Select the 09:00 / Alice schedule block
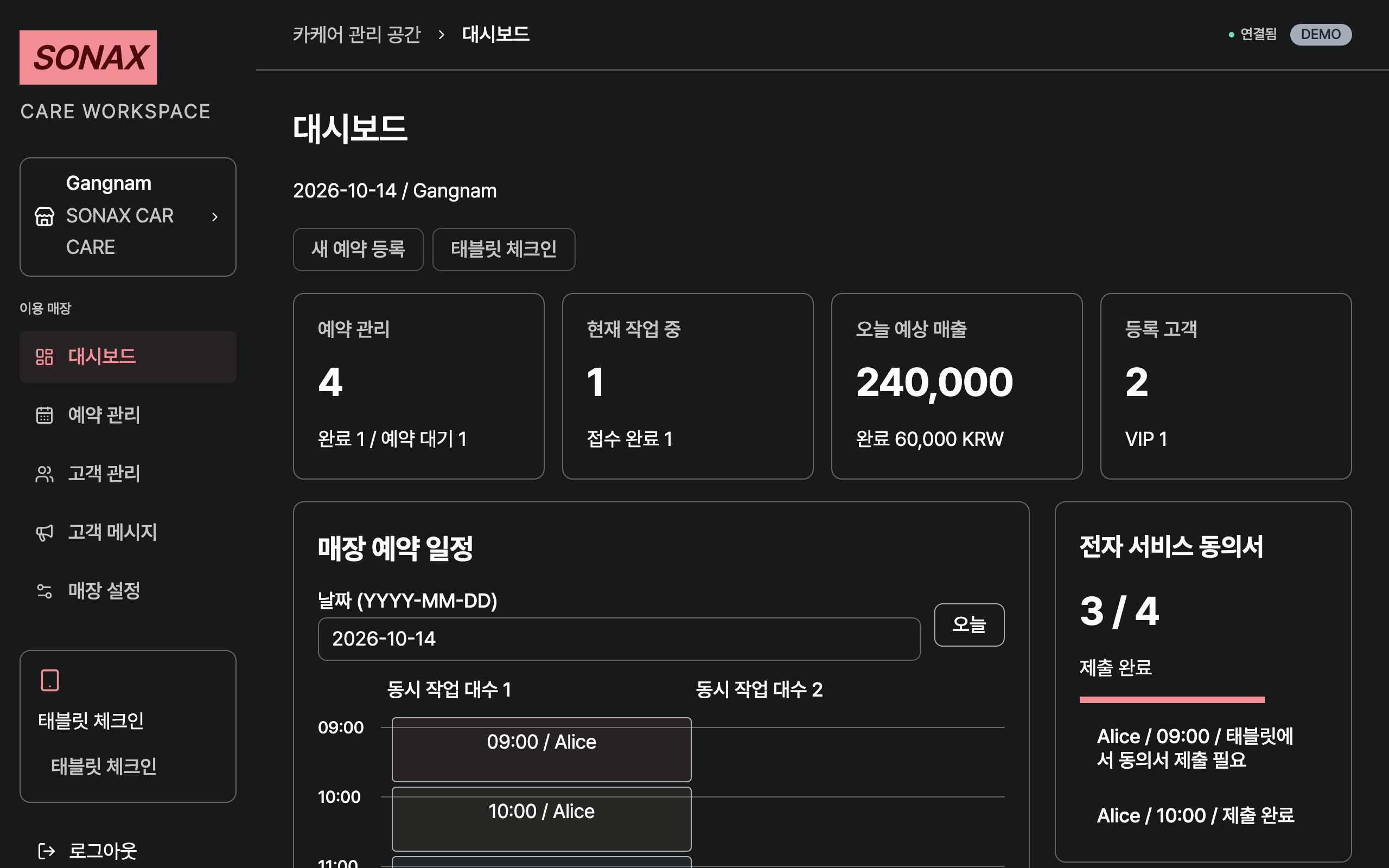 click(x=541, y=749)
